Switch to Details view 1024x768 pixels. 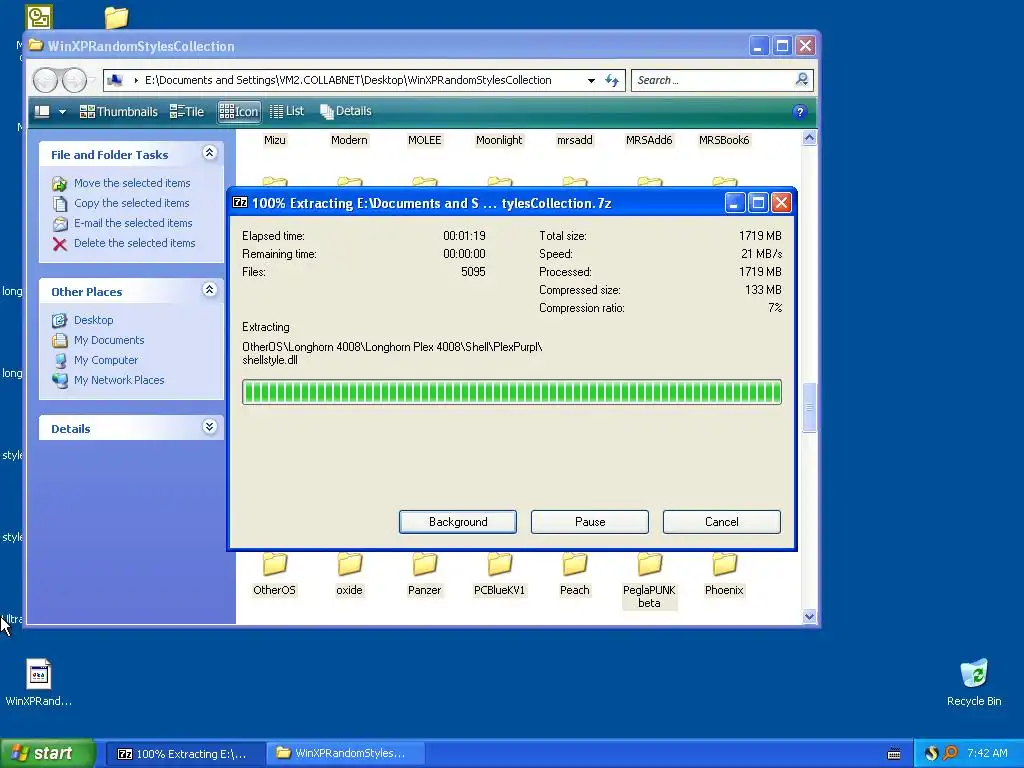(345, 112)
